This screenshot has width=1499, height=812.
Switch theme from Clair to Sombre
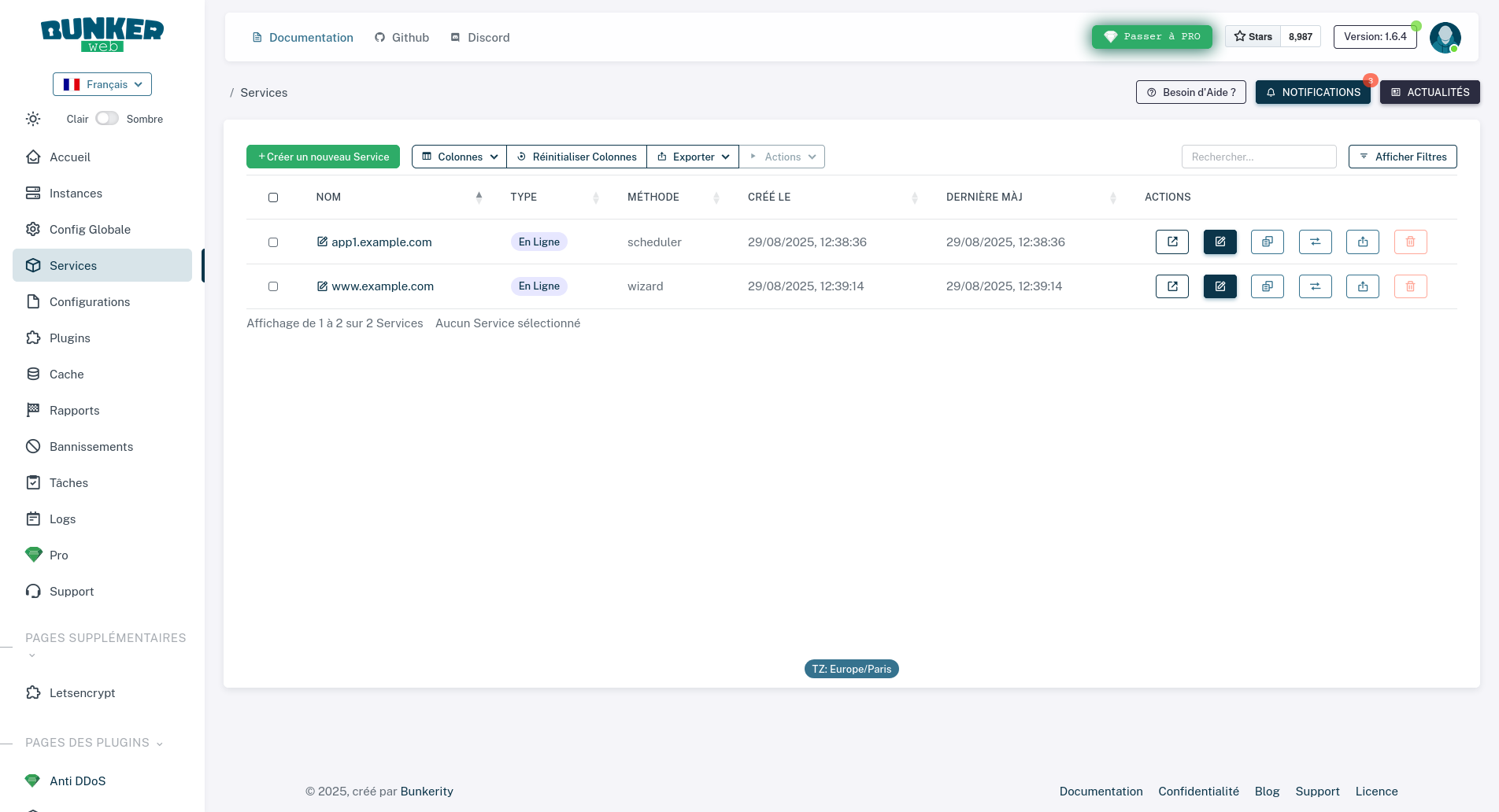pyautogui.click(x=107, y=118)
